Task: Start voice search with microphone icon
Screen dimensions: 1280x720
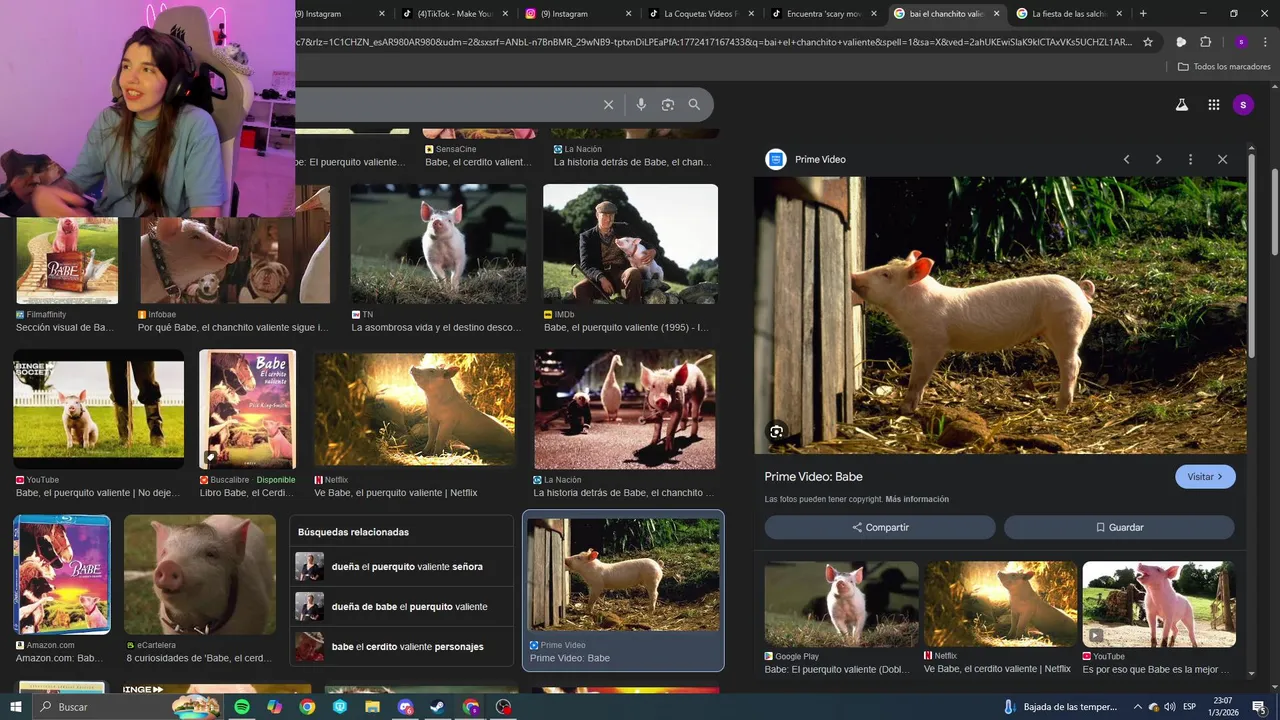Action: 641,105
